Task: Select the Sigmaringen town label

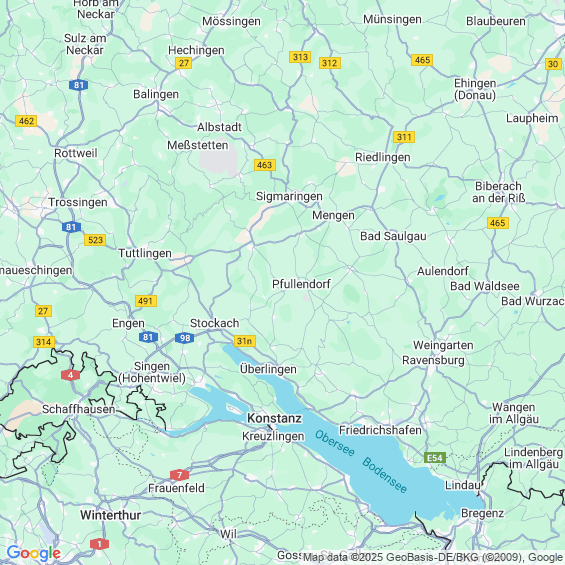Action: coord(289,196)
